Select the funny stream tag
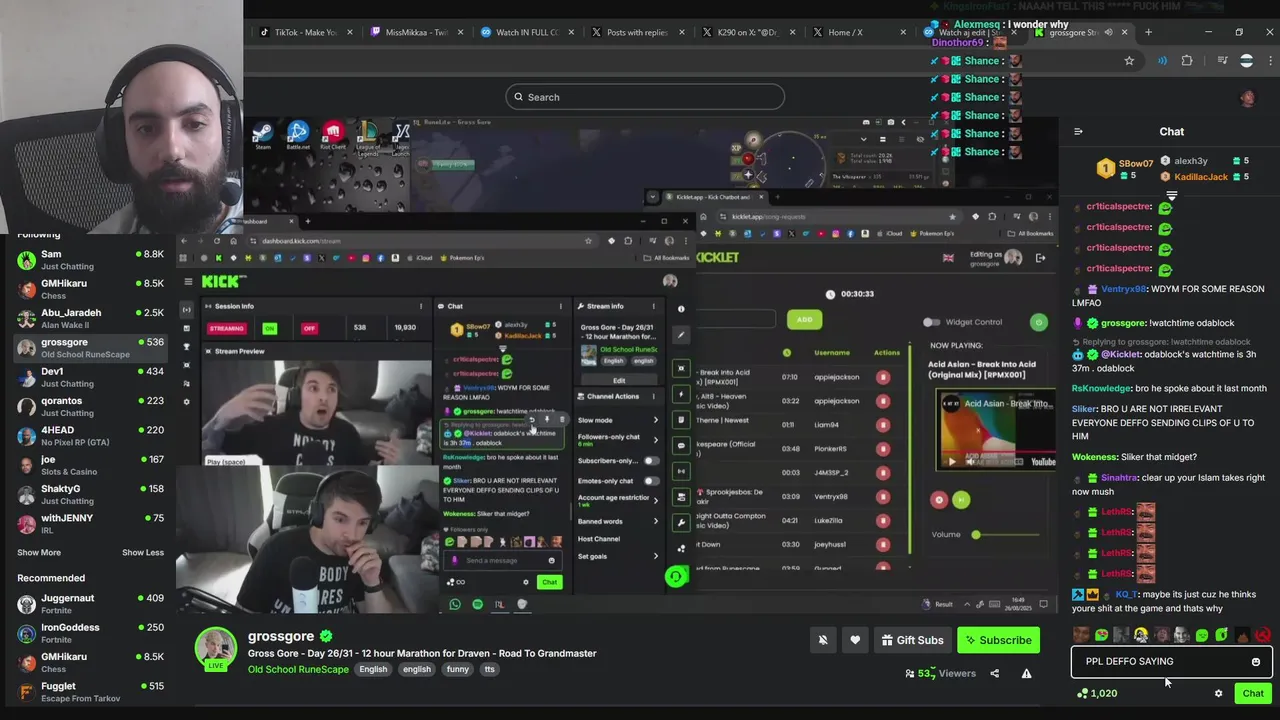The width and height of the screenshot is (1280, 720). coord(457,669)
